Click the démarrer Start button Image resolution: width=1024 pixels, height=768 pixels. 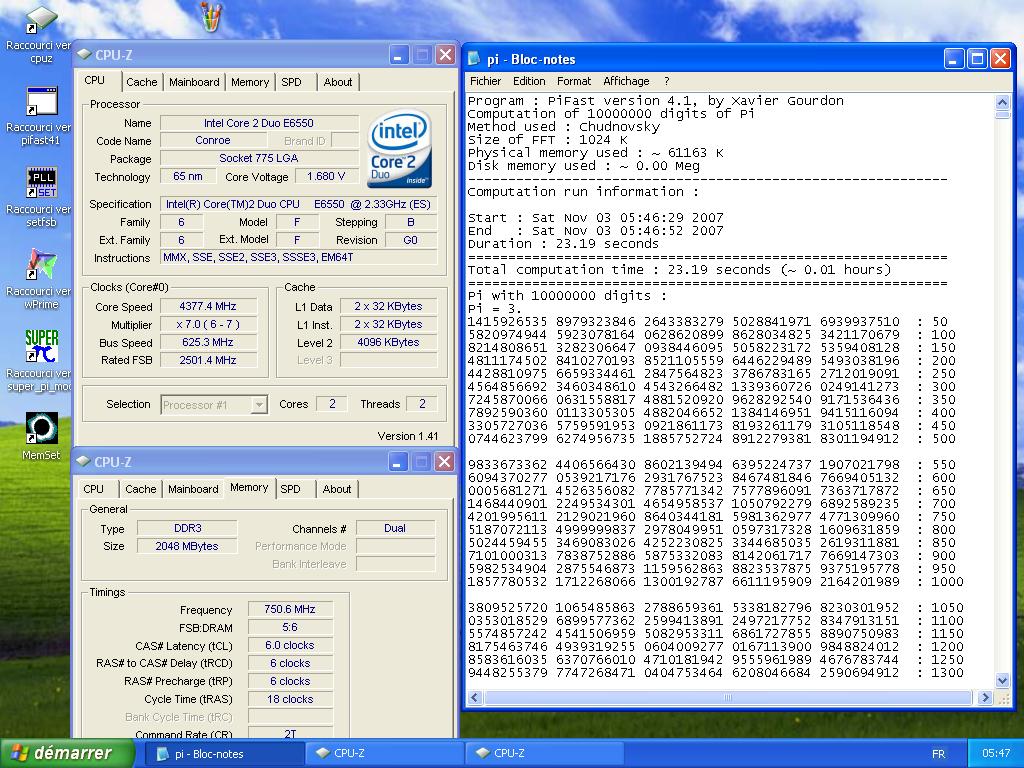(x=67, y=753)
